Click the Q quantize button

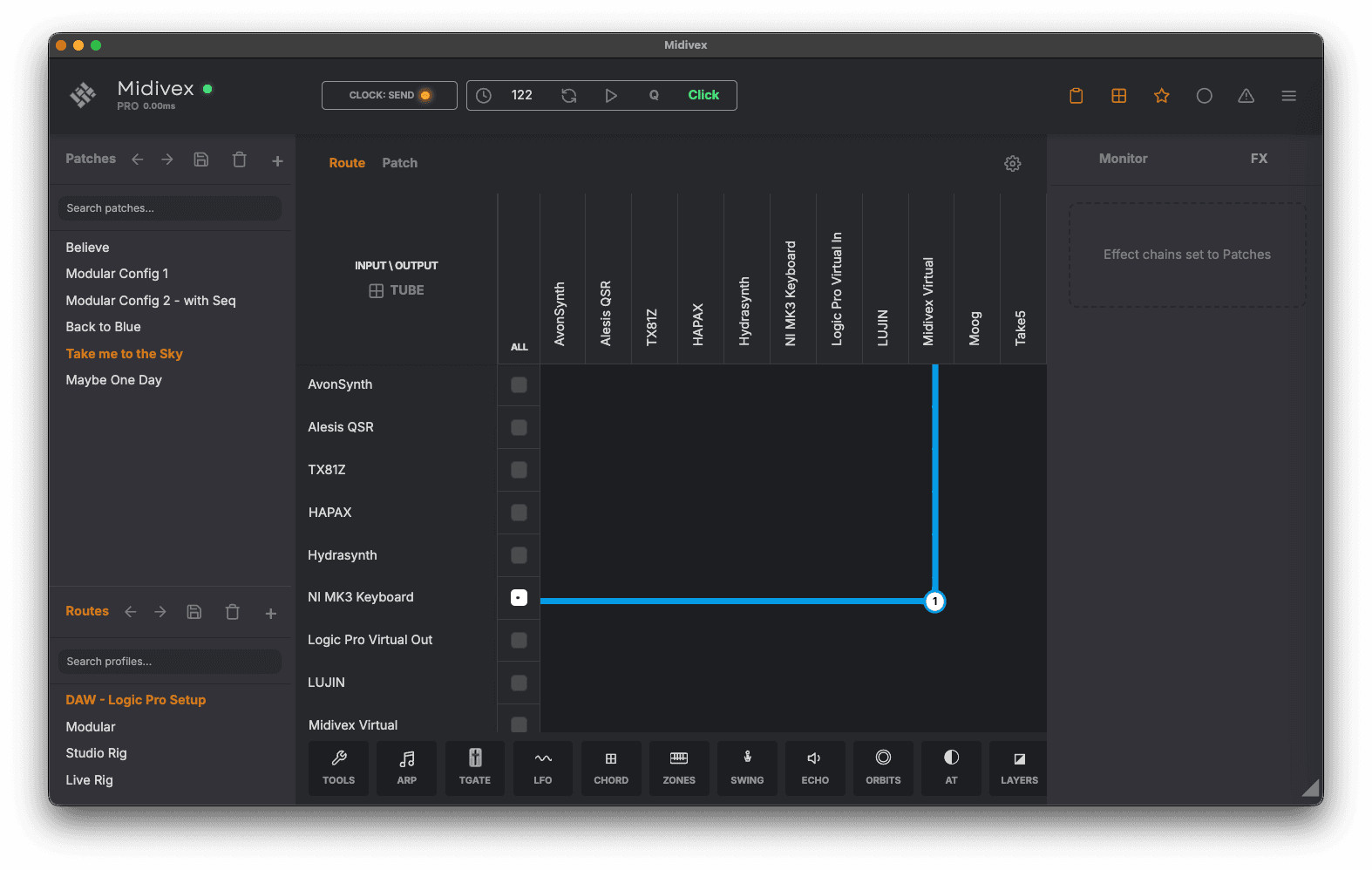point(654,95)
